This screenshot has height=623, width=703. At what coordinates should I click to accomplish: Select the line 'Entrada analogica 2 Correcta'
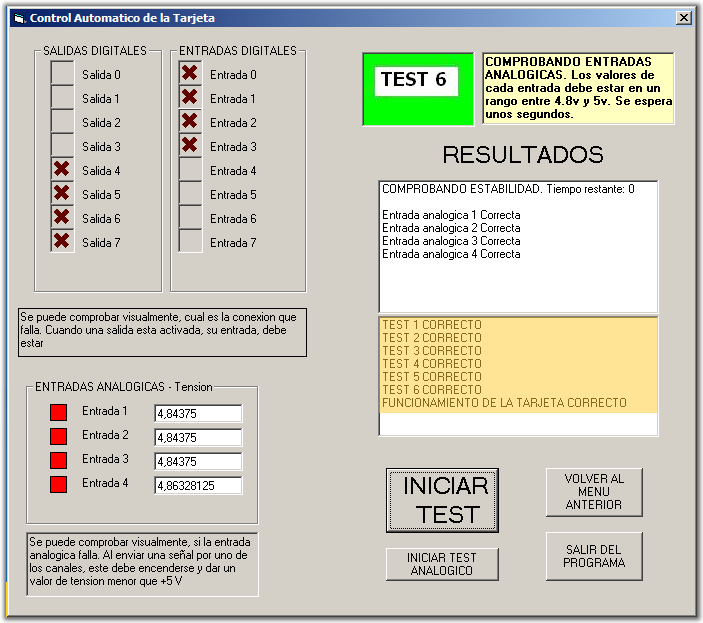click(x=451, y=228)
